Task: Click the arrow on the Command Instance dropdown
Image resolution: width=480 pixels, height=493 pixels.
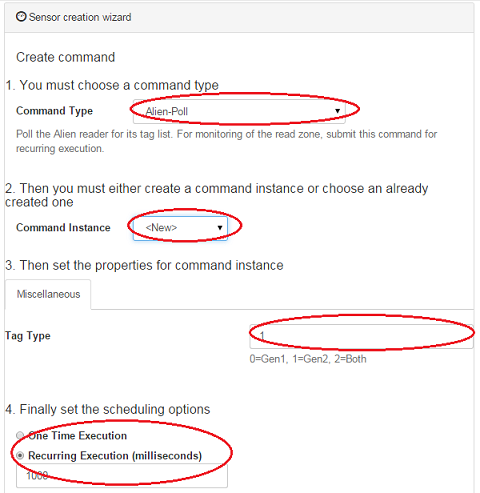Action: [x=220, y=228]
